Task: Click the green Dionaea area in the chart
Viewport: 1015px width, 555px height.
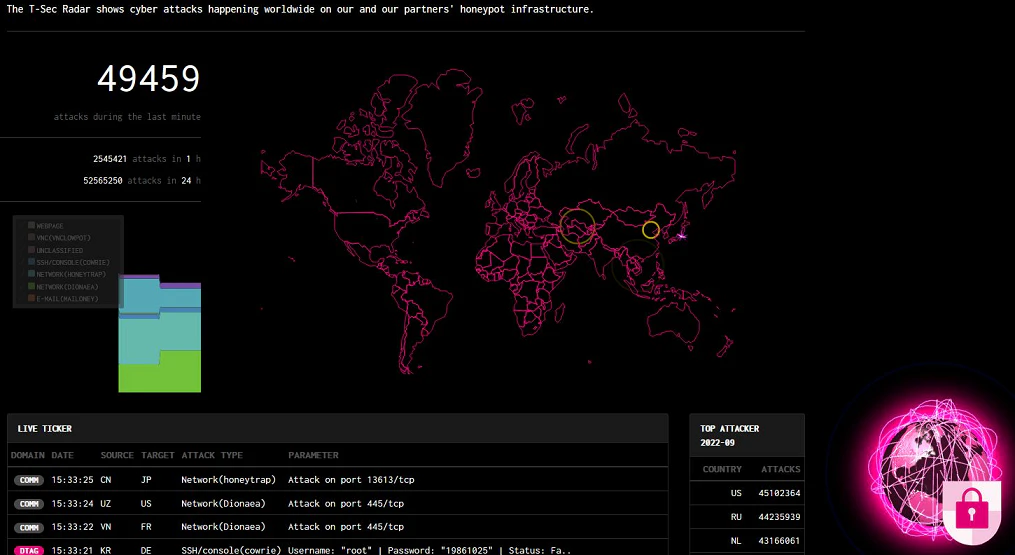Action: coord(160,374)
